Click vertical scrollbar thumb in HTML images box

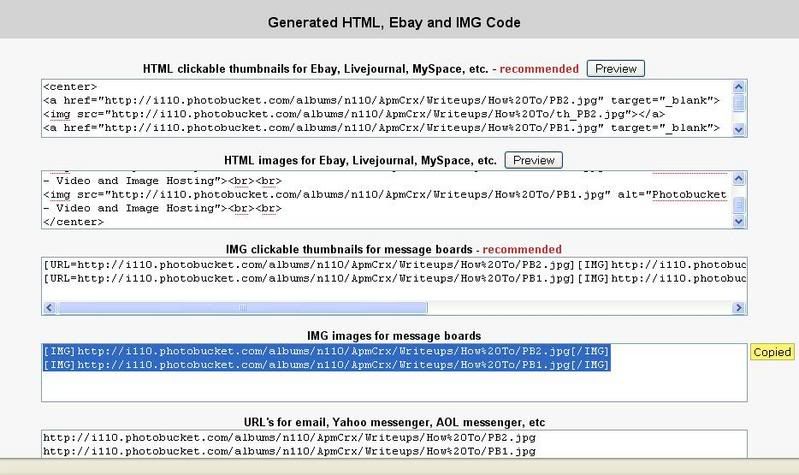[x=739, y=206]
